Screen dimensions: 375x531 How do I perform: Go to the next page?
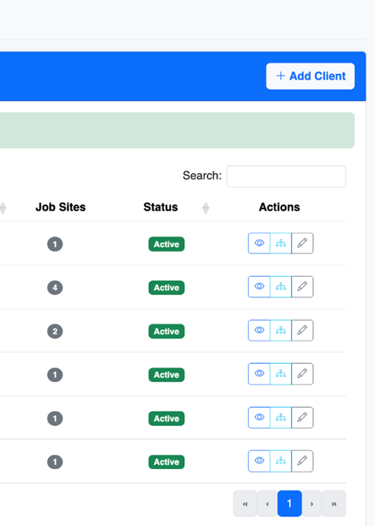pyautogui.click(x=312, y=504)
